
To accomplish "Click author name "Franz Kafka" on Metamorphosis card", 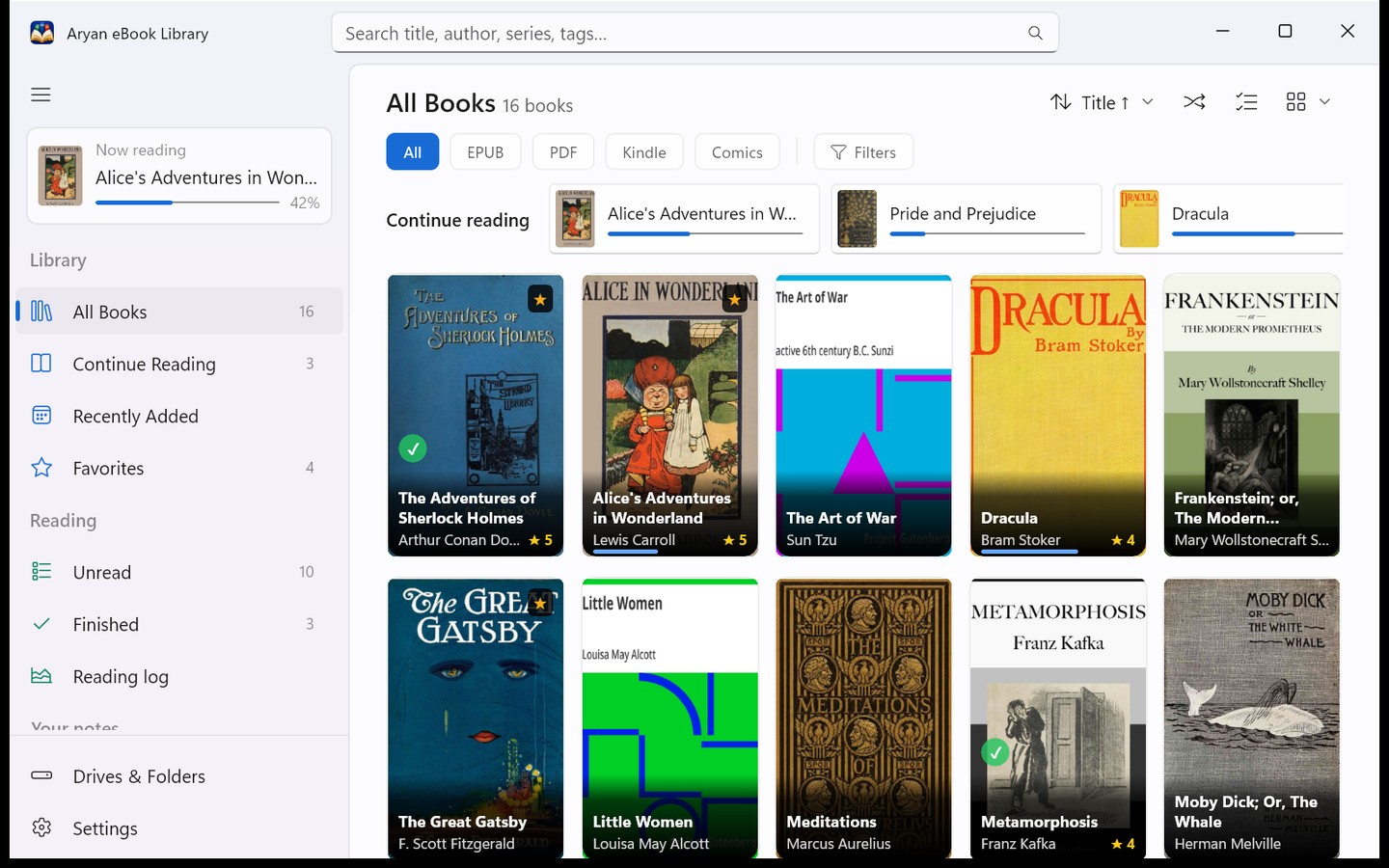I will (1018, 844).
